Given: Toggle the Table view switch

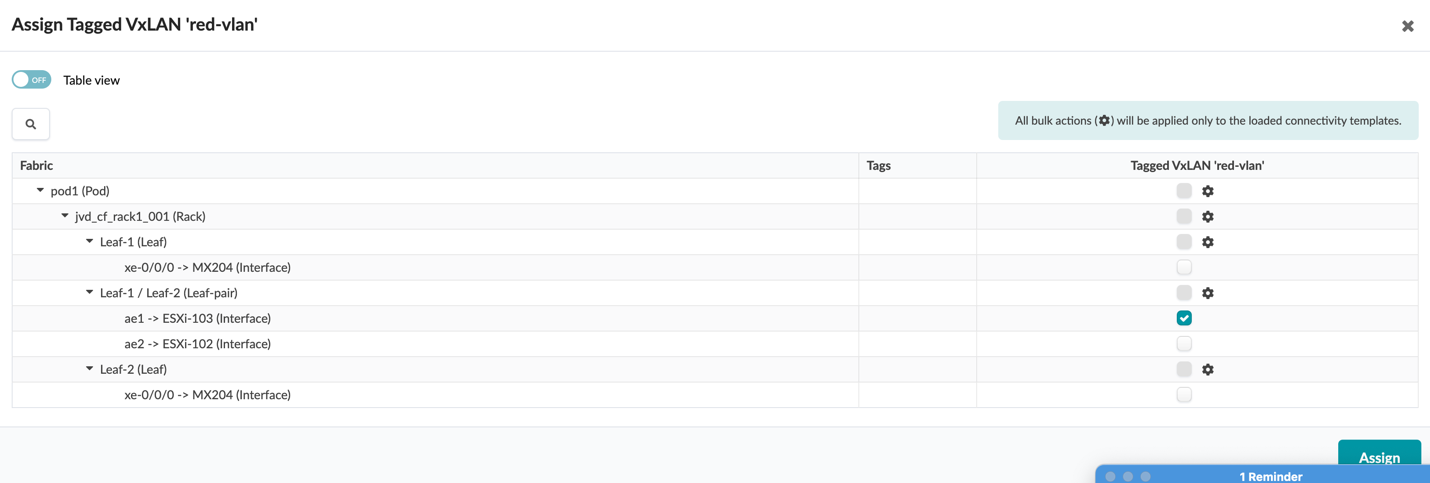Looking at the screenshot, I should tap(31, 80).
